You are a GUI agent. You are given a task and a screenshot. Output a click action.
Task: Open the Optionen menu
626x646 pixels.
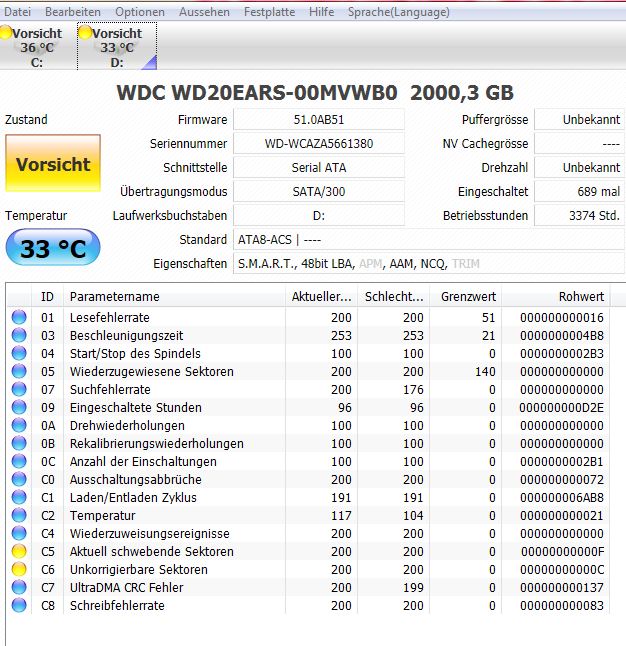tap(140, 12)
